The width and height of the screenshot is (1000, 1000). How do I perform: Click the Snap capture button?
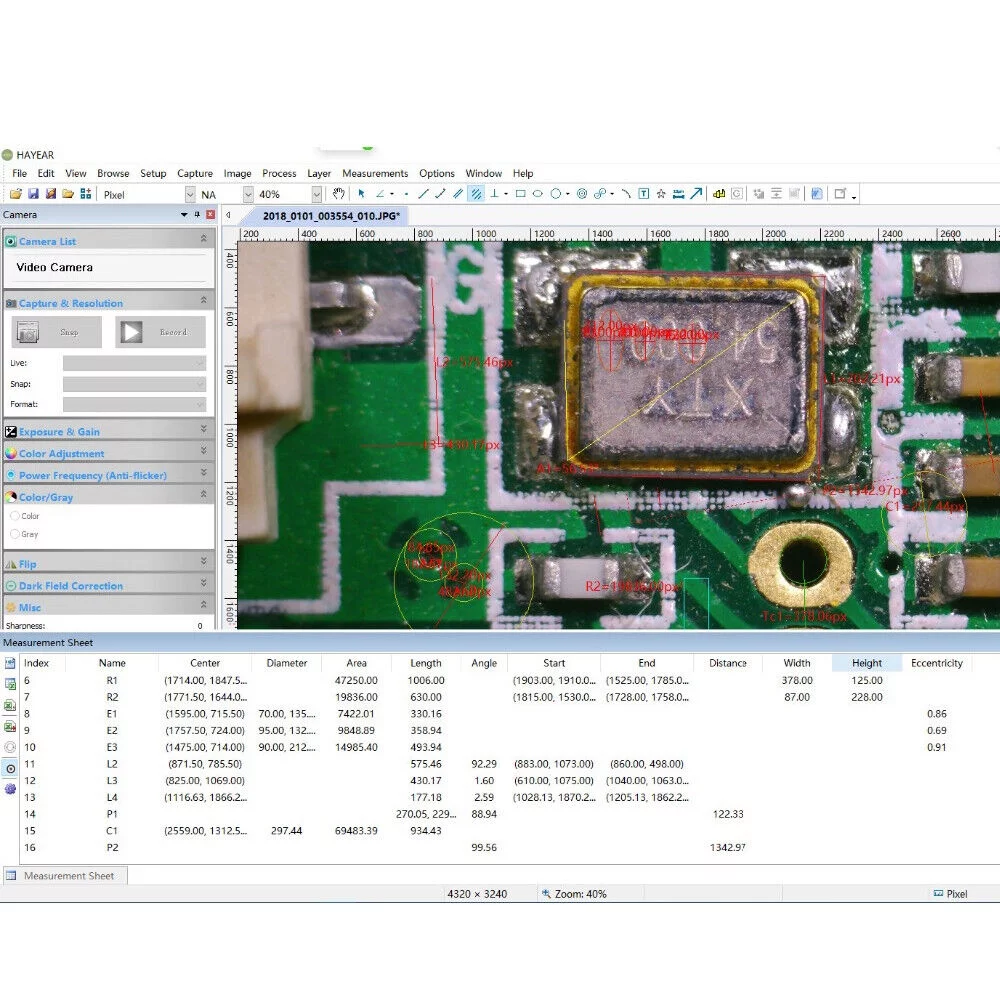pyautogui.click(x=56, y=332)
